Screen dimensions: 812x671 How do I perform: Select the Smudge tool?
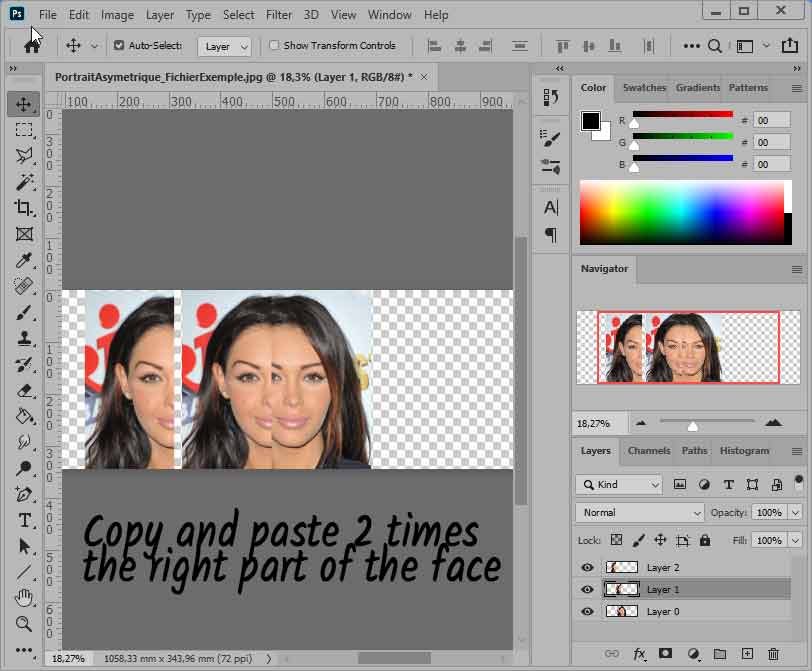tap(24, 442)
